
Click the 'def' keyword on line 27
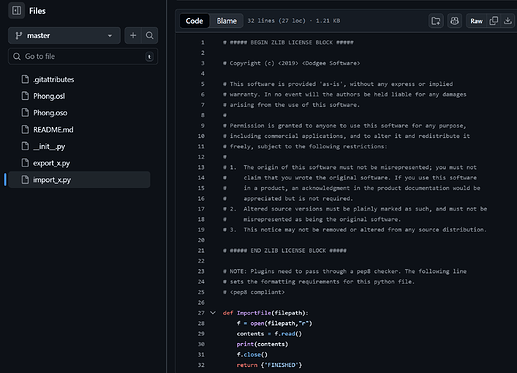pos(228,313)
